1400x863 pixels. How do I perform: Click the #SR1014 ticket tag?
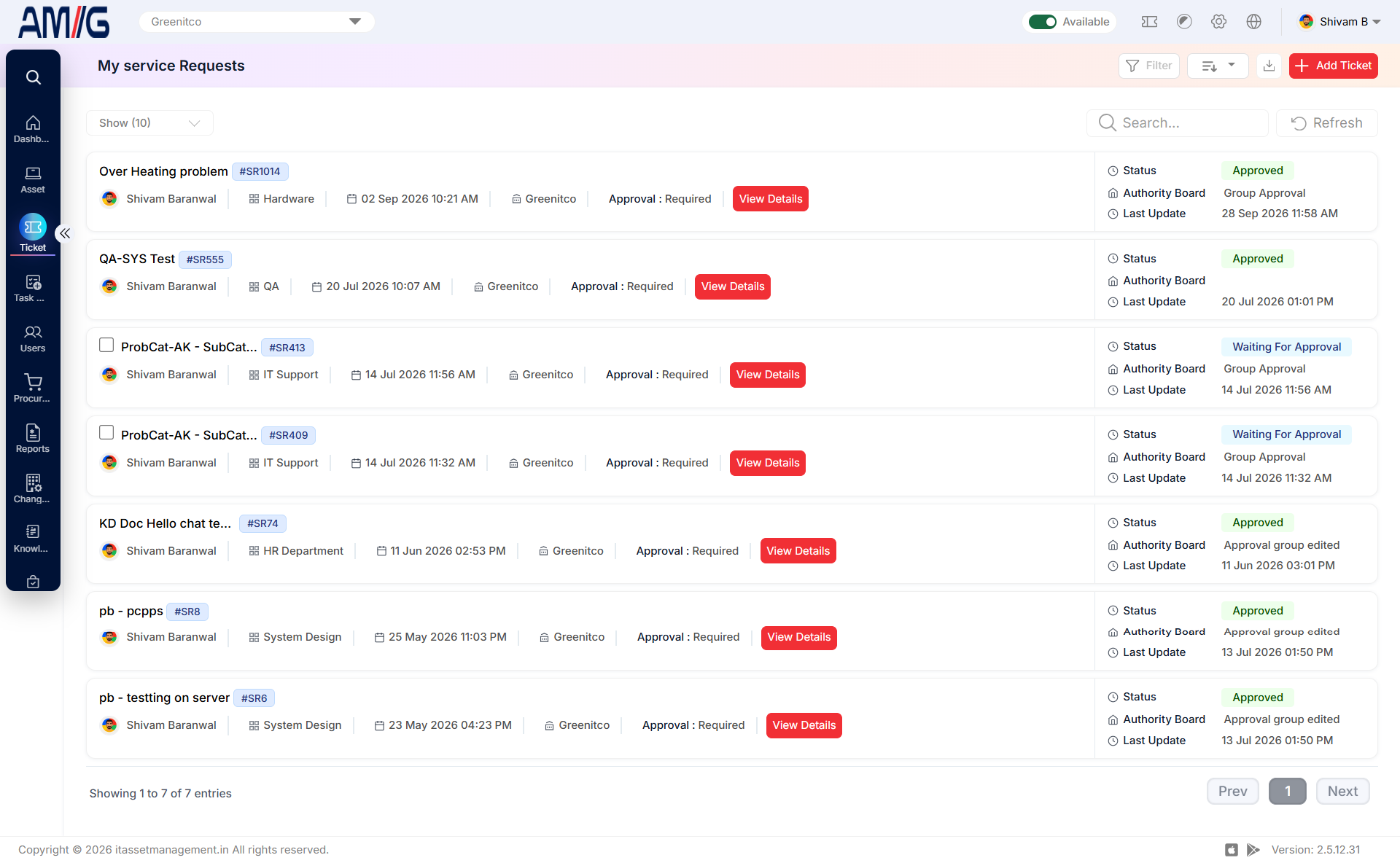(260, 171)
